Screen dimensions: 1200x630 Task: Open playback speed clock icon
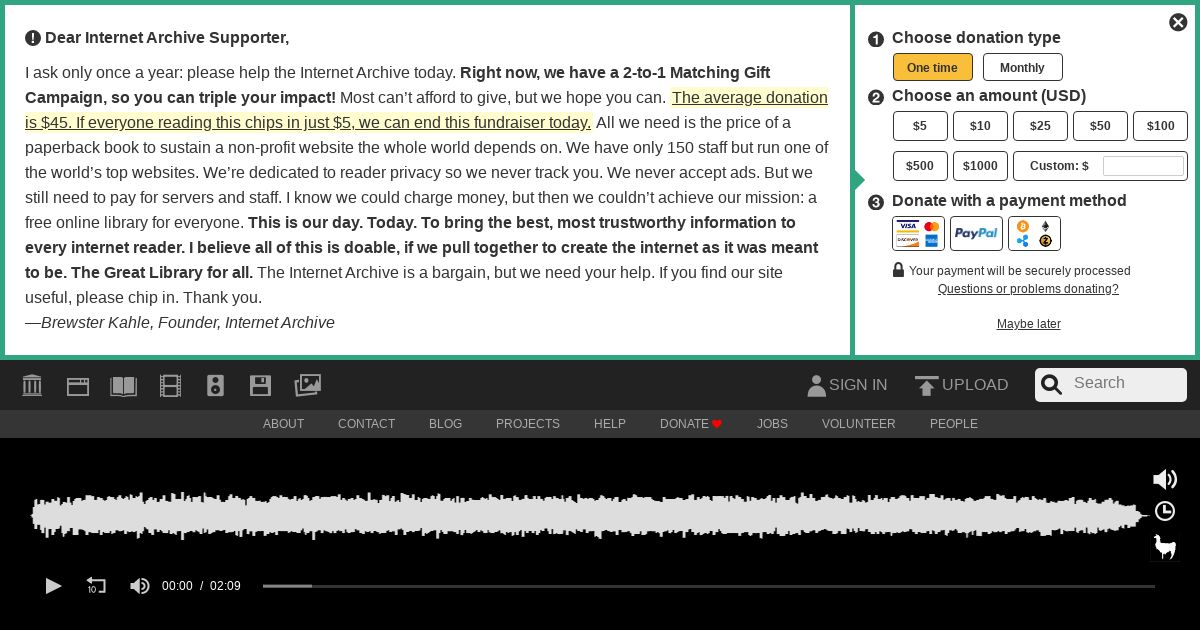tap(1165, 511)
